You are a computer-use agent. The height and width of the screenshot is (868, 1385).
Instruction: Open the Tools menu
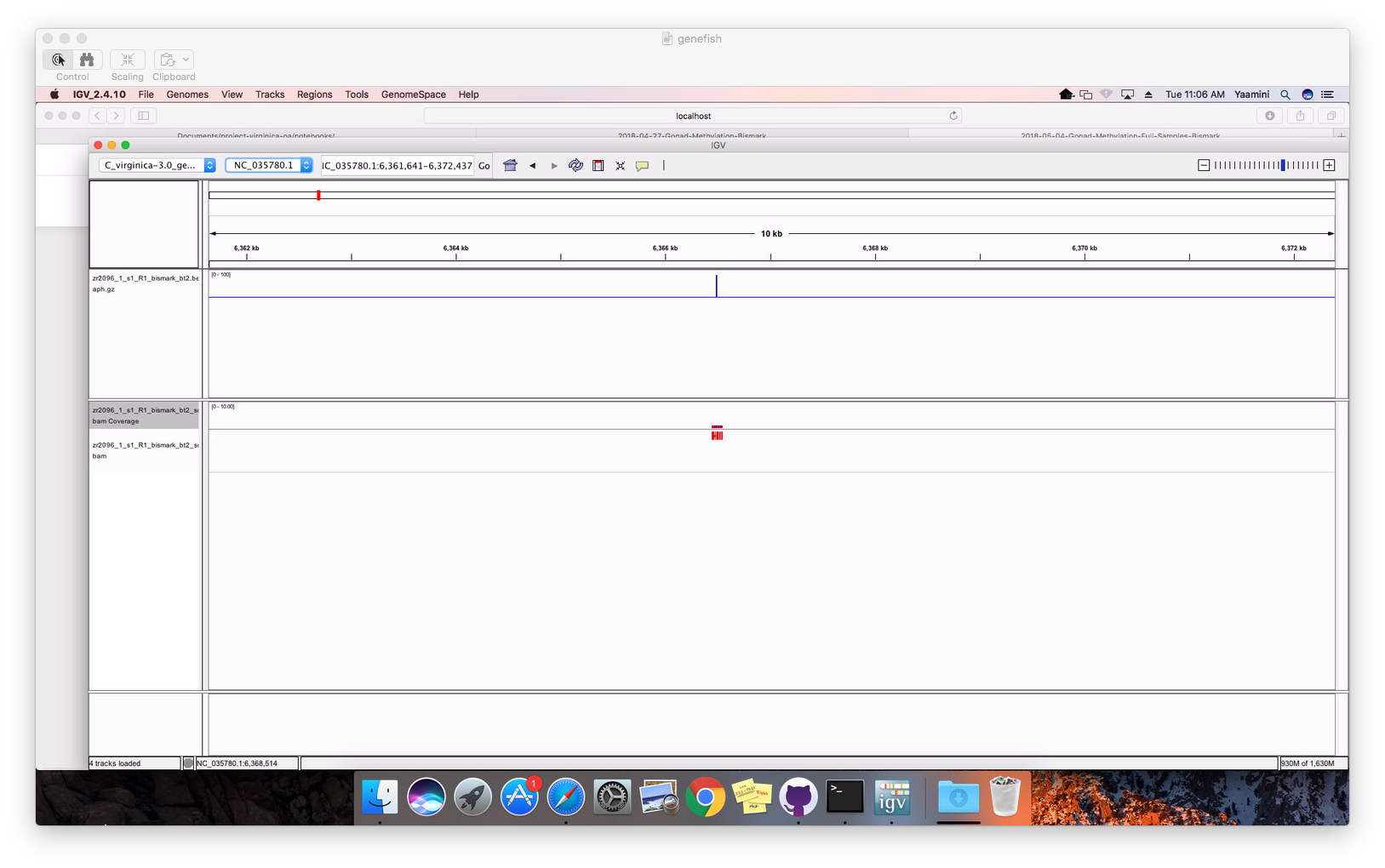pos(357,94)
